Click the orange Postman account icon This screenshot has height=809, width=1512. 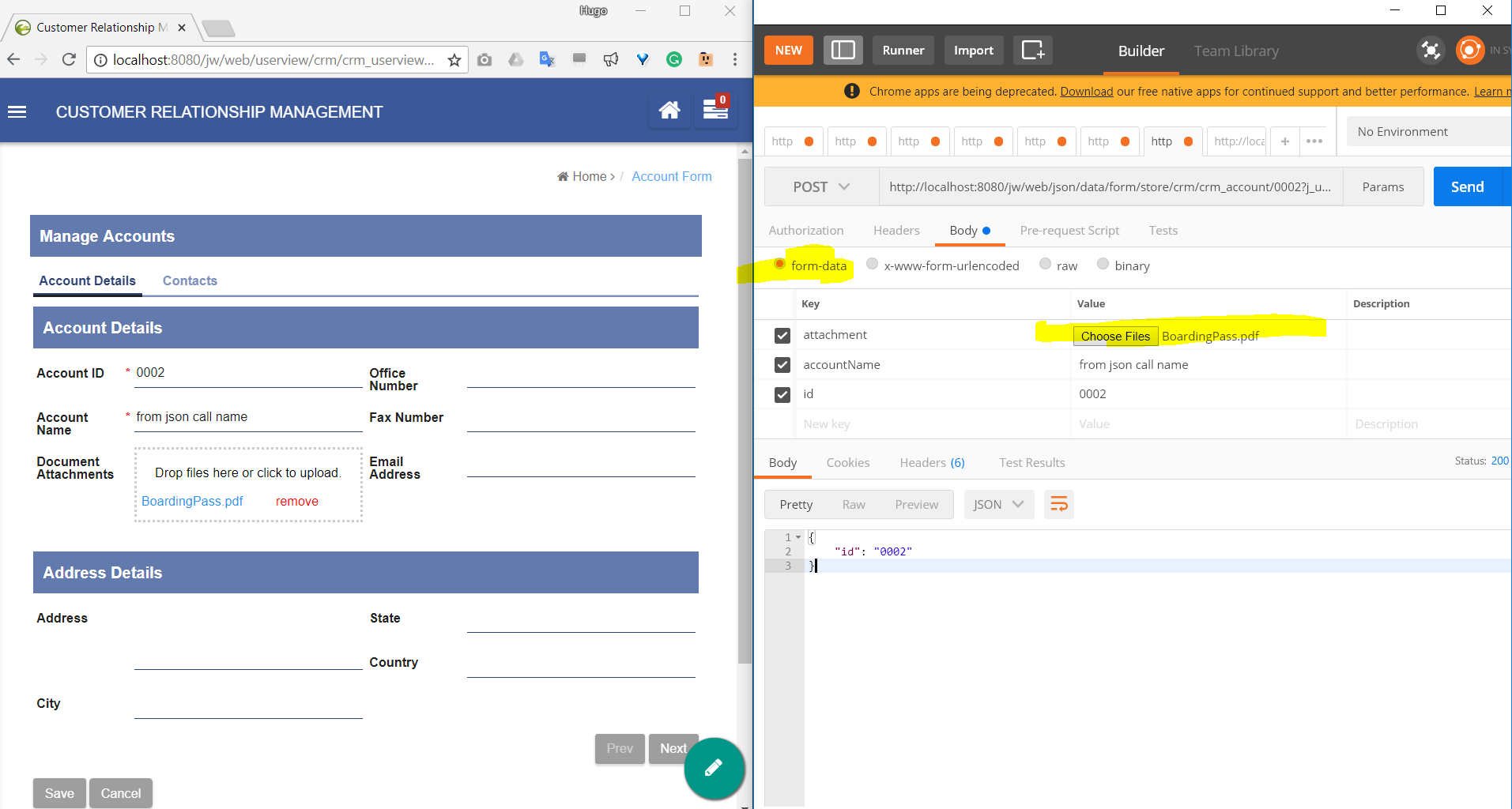(1470, 51)
